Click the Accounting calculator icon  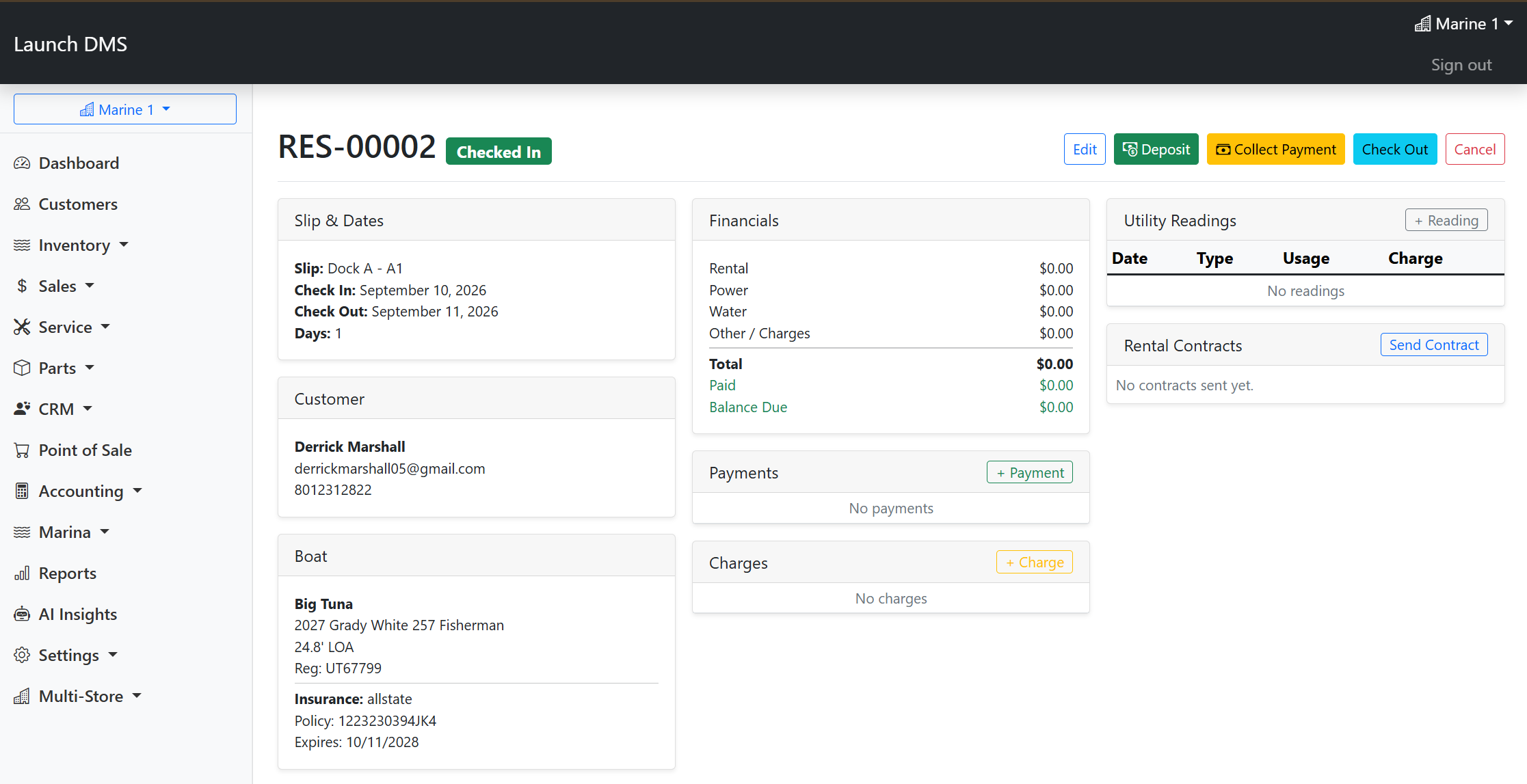coord(22,491)
